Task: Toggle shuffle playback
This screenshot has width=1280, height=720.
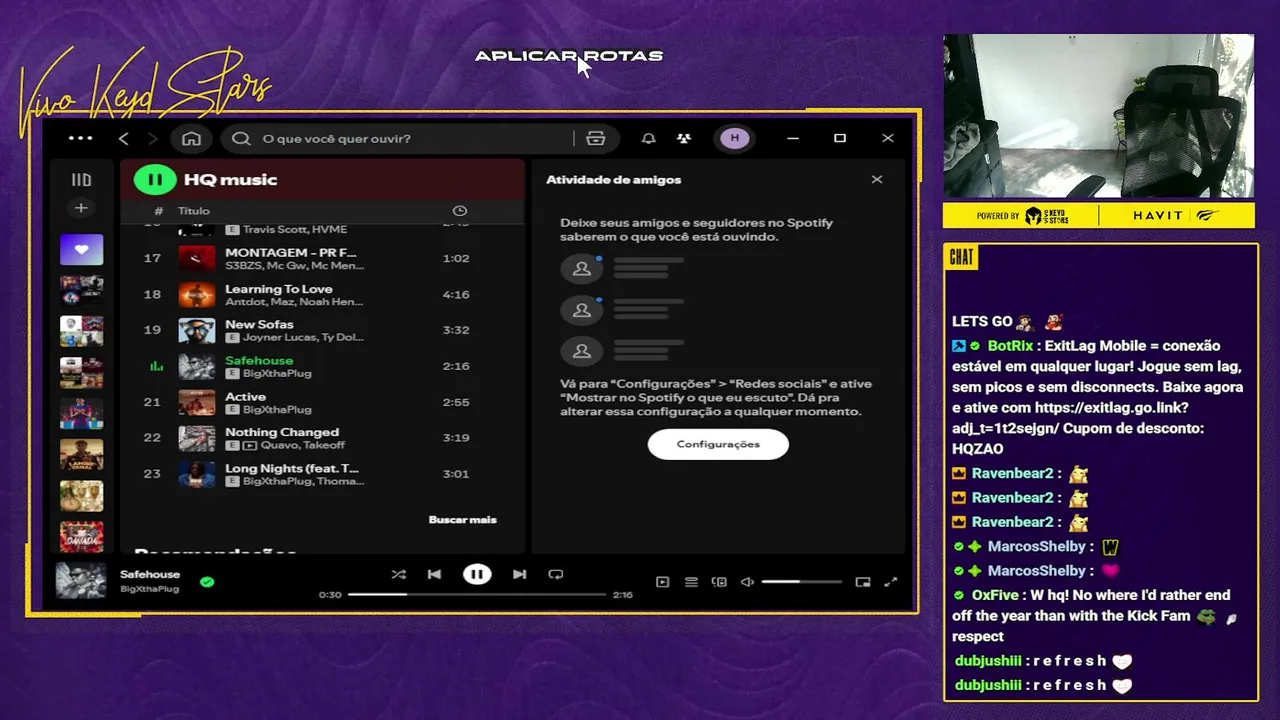Action: pos(398,575)
